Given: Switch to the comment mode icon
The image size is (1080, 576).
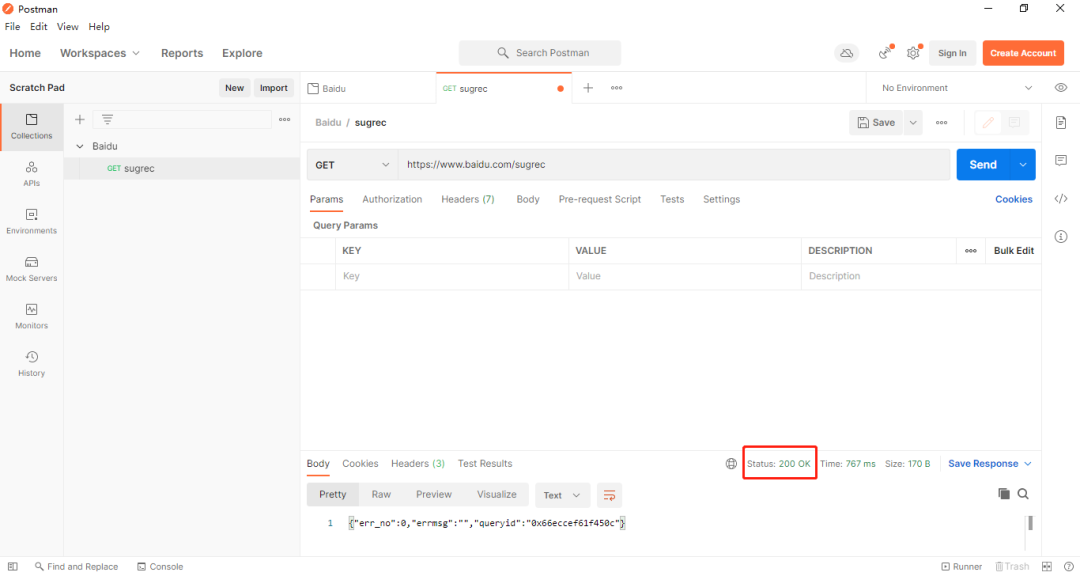Looking at the screenshot, I should coord(1015,123).
